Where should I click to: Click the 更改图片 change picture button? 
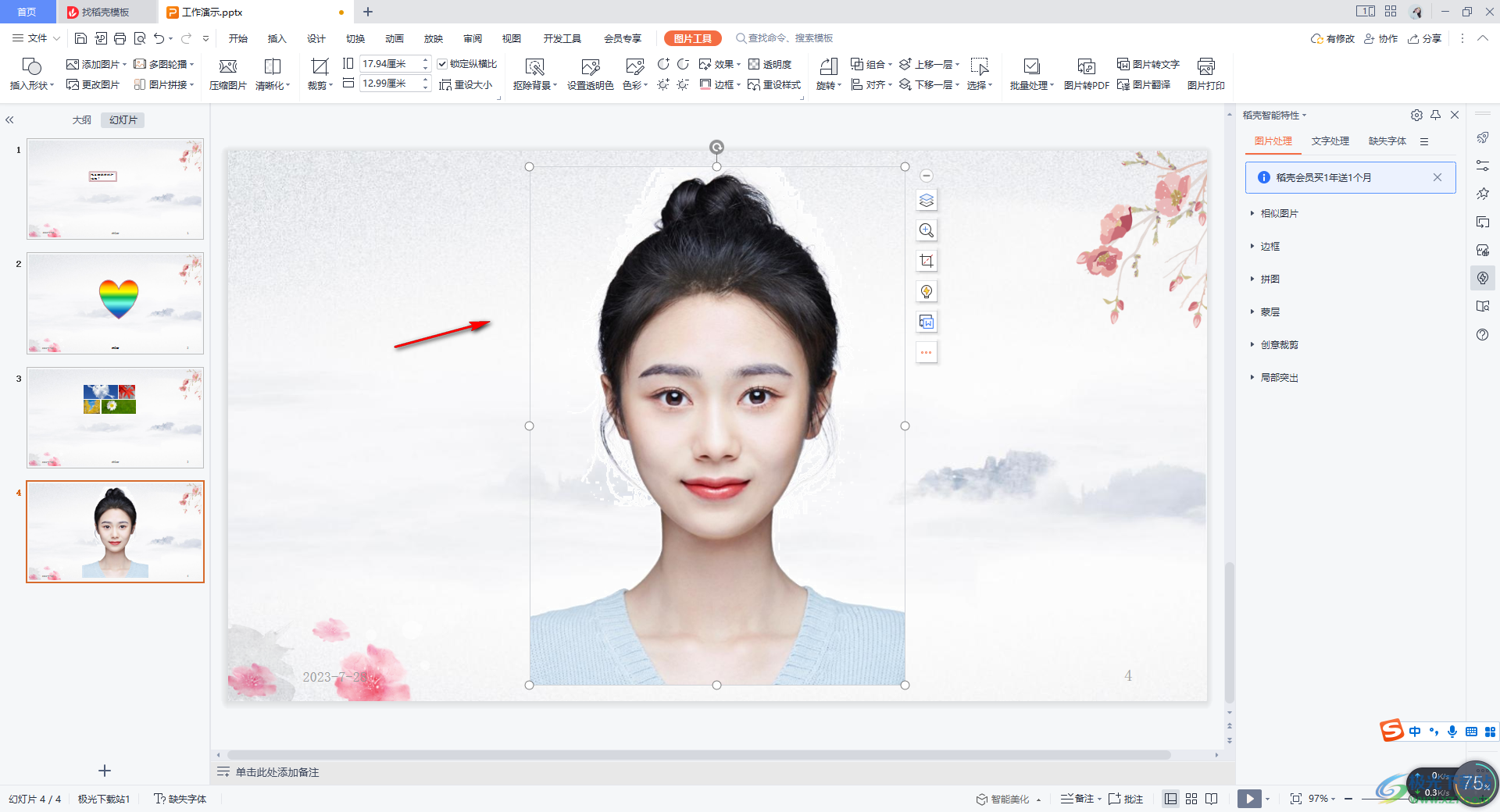[x=93, y=84]
